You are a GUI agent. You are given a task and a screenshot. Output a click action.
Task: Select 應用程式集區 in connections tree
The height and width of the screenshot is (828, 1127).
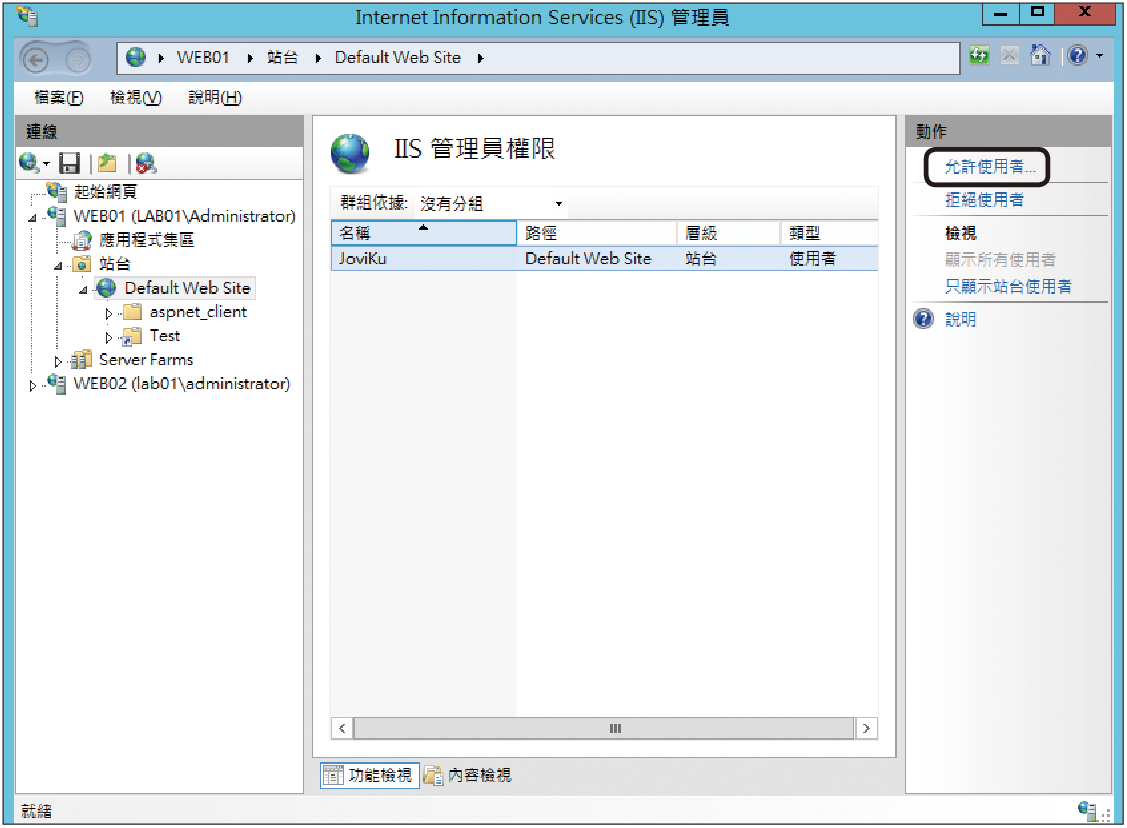(147, 239)
